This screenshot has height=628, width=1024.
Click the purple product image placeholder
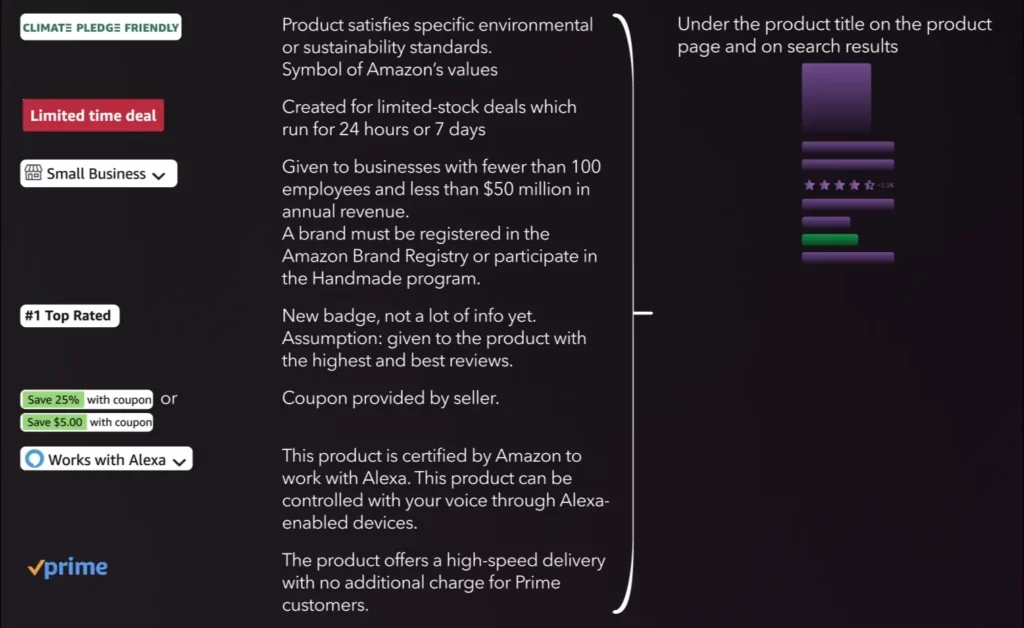pos(837,98)
